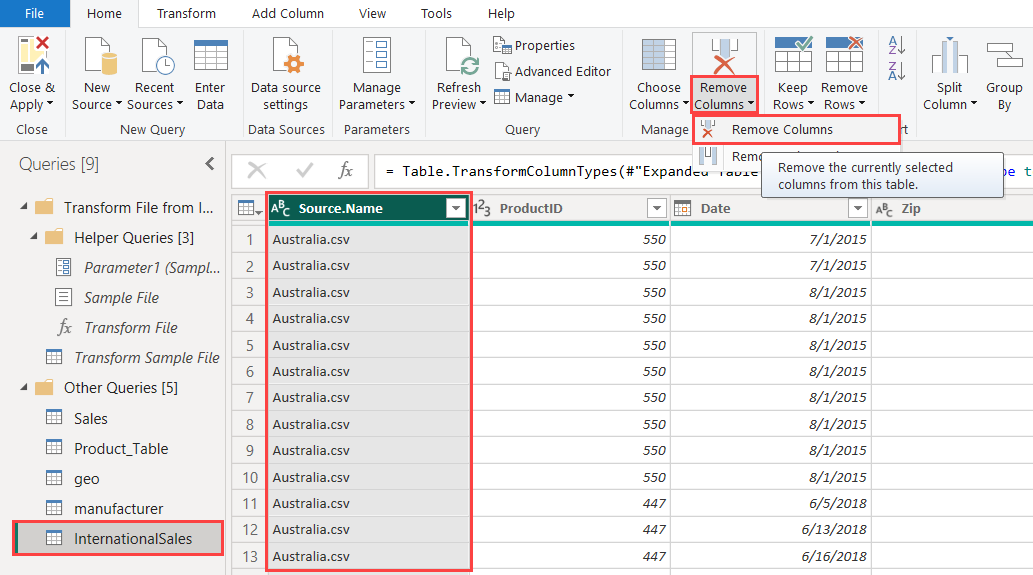The height and width of the screenshot is (575, 1033).
Task: Open the Help tab
Action: (501, 13)
